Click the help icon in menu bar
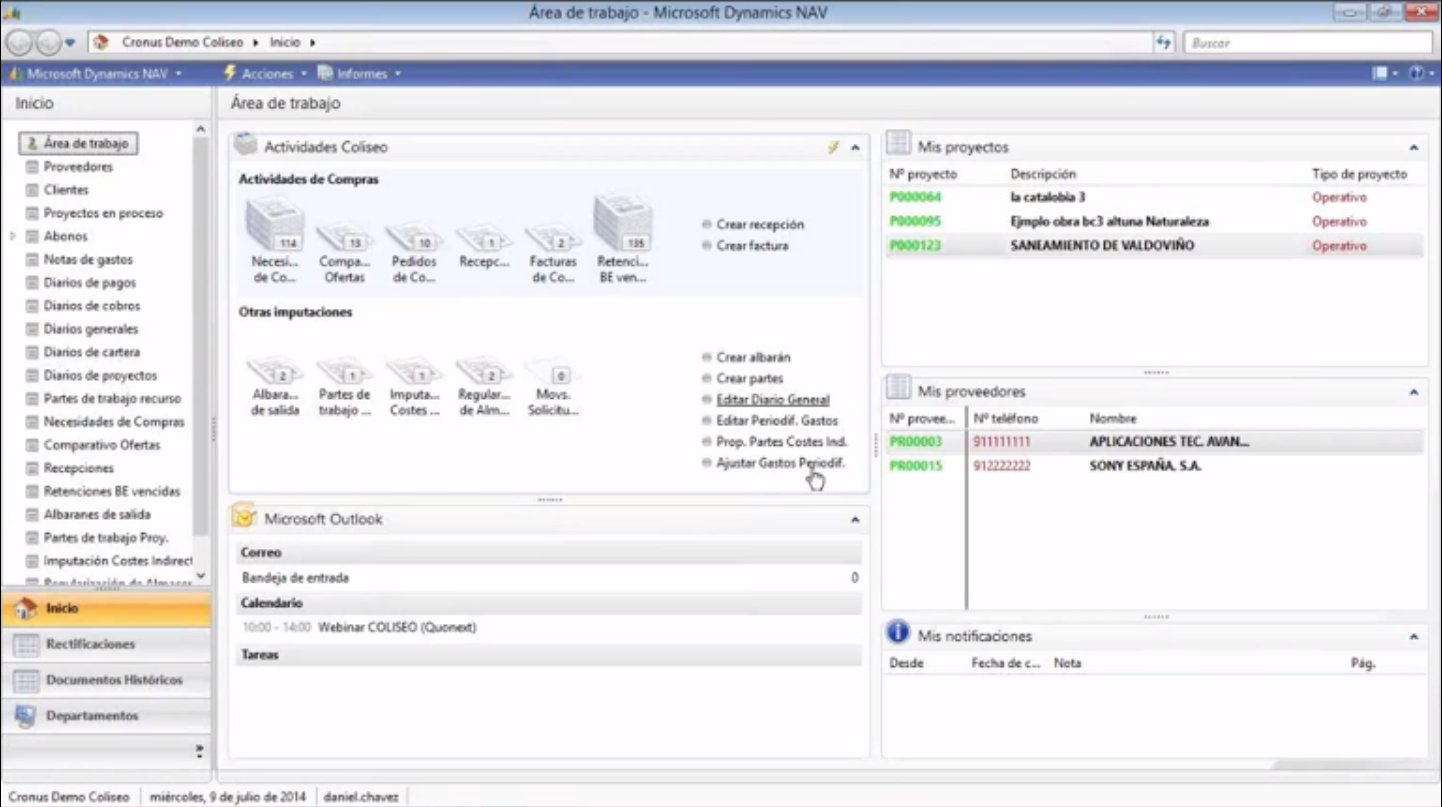The height and width of the screenshot is (807, 1442). click(1415, 73)
